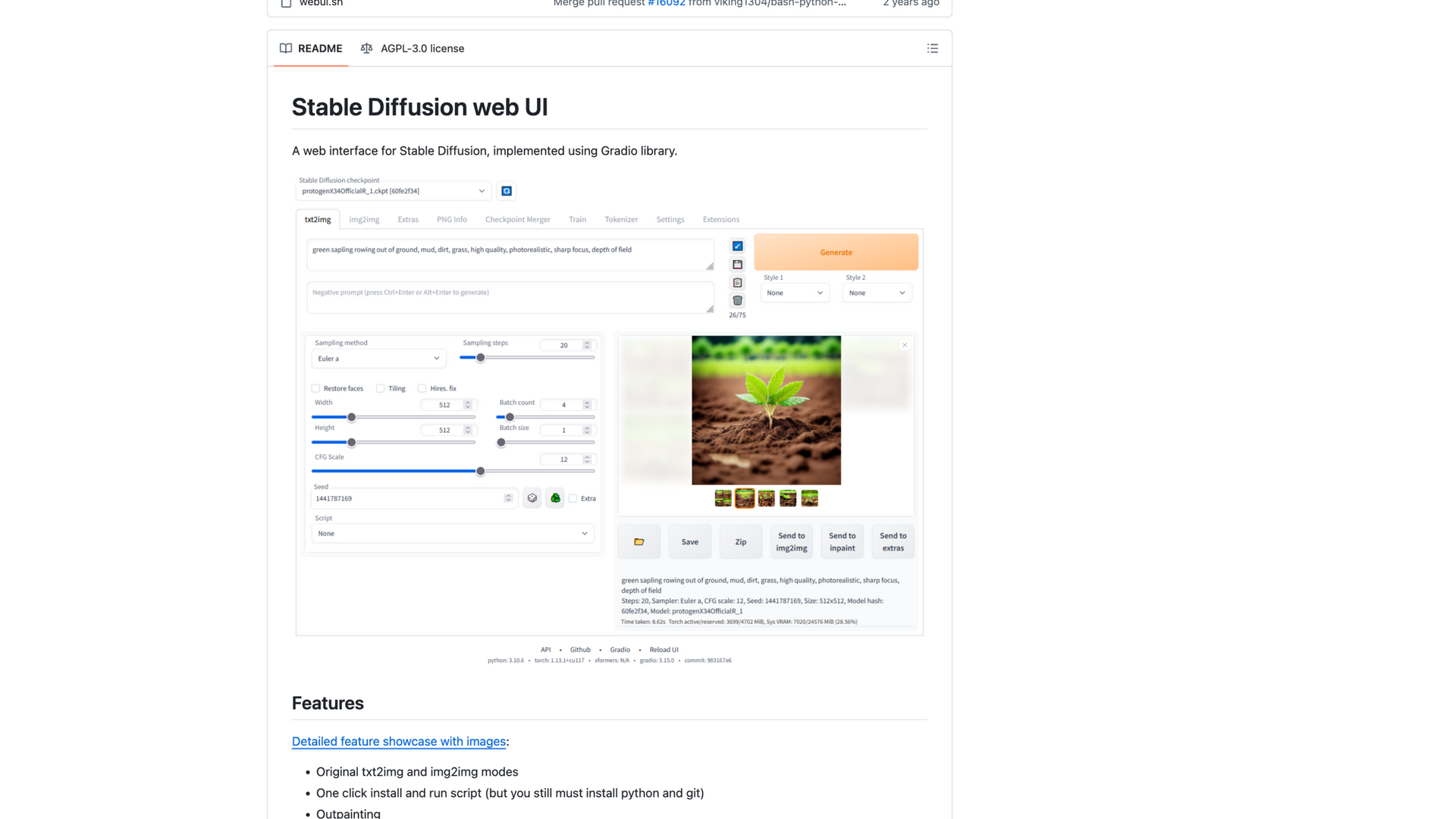Enable the Tiling checkbox
Viewport: 1456px width, 819px height.
click(x=381, y=388)
